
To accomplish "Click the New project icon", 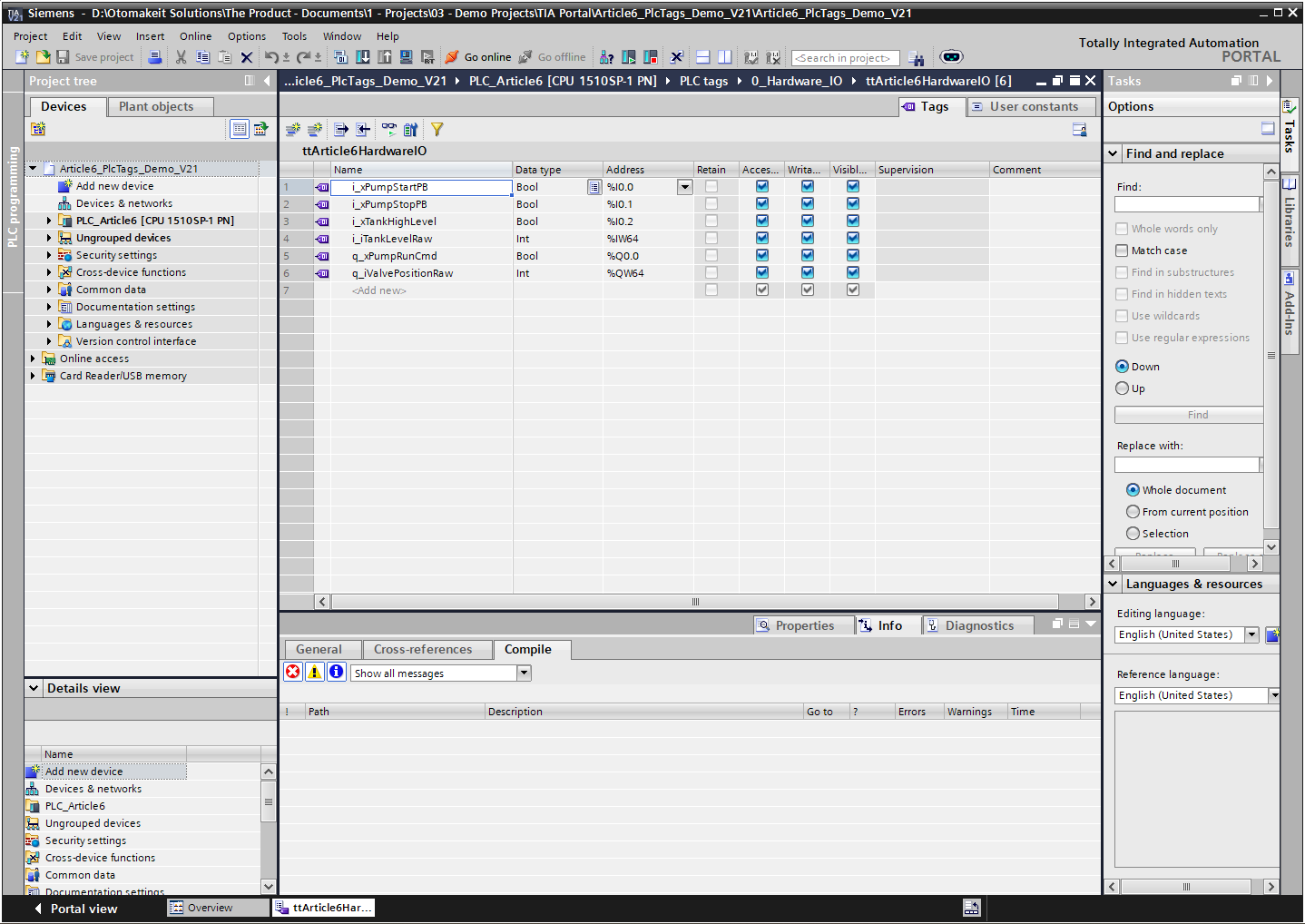I will point(23,57).
